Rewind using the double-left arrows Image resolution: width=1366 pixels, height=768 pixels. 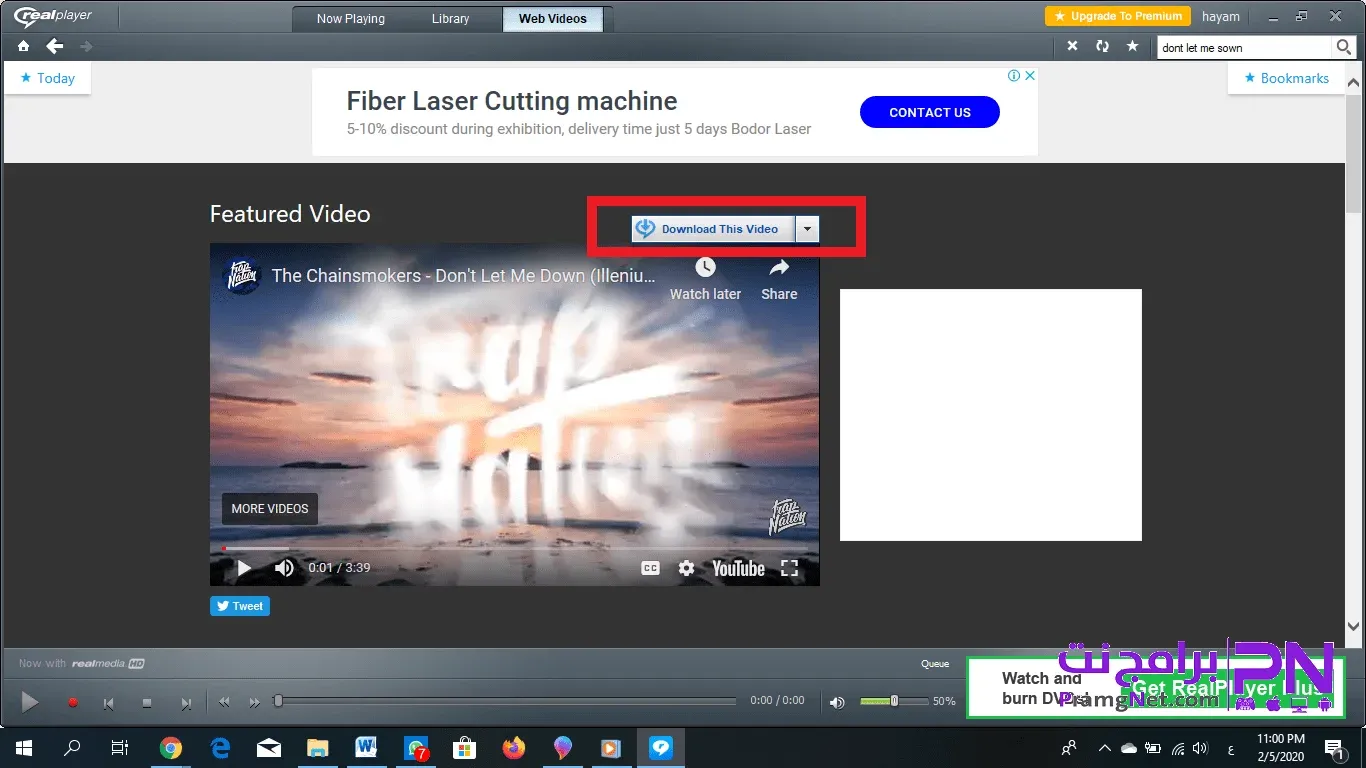(224, 702)
